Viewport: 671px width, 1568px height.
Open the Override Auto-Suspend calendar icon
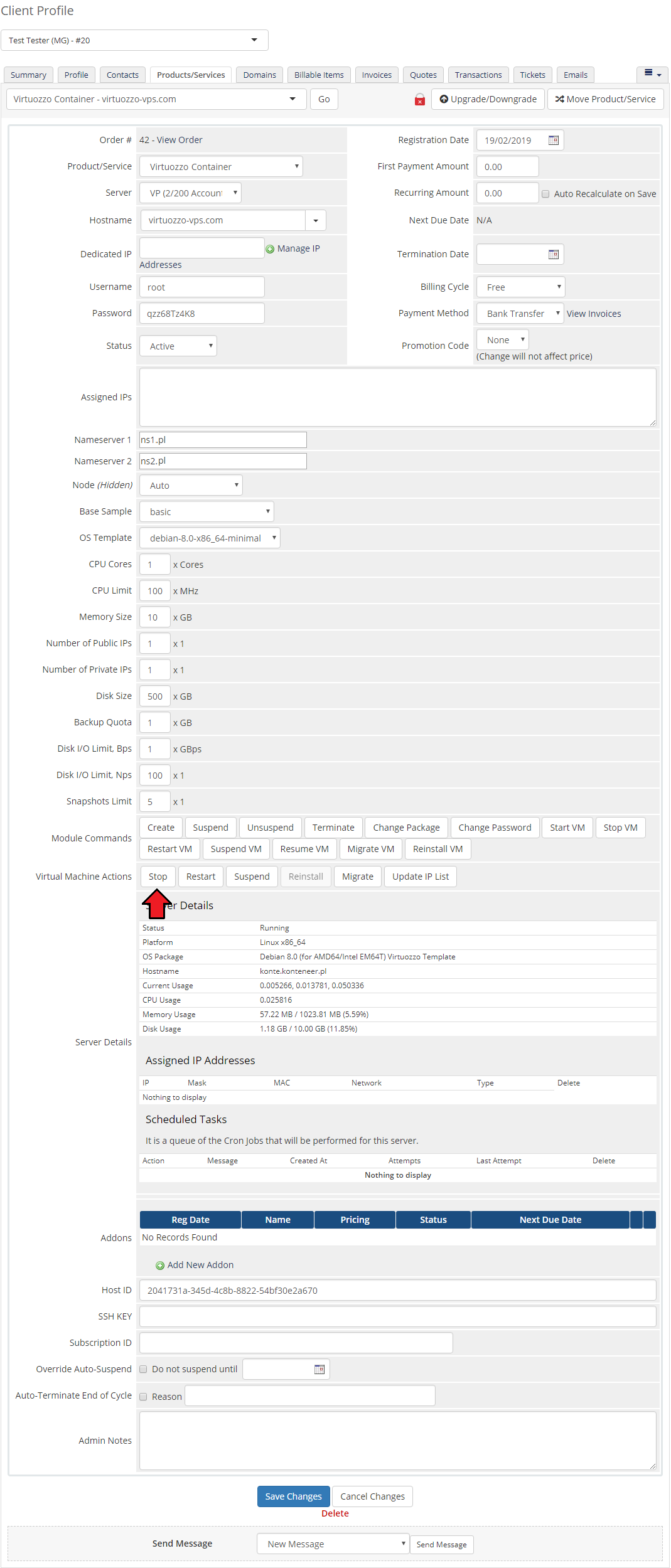[319, 1369]
